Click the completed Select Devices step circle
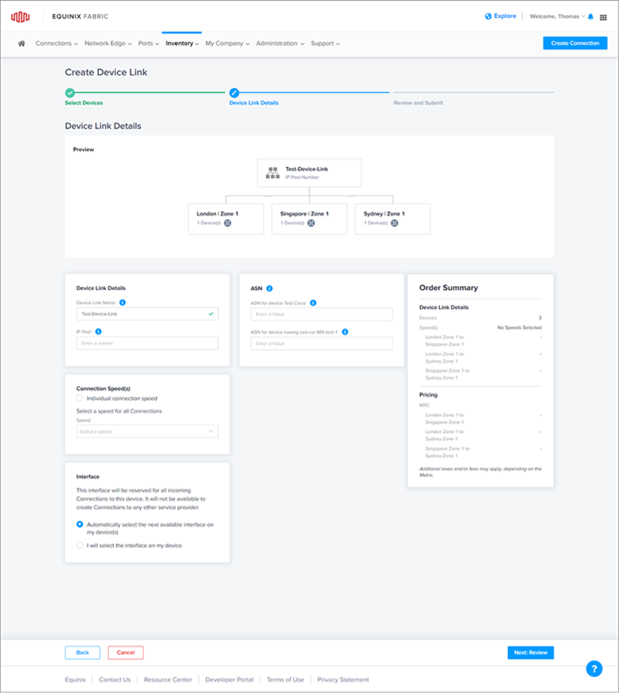Image resolution: width=619 pixels, height=693 pixels. (x=70, y=93)
